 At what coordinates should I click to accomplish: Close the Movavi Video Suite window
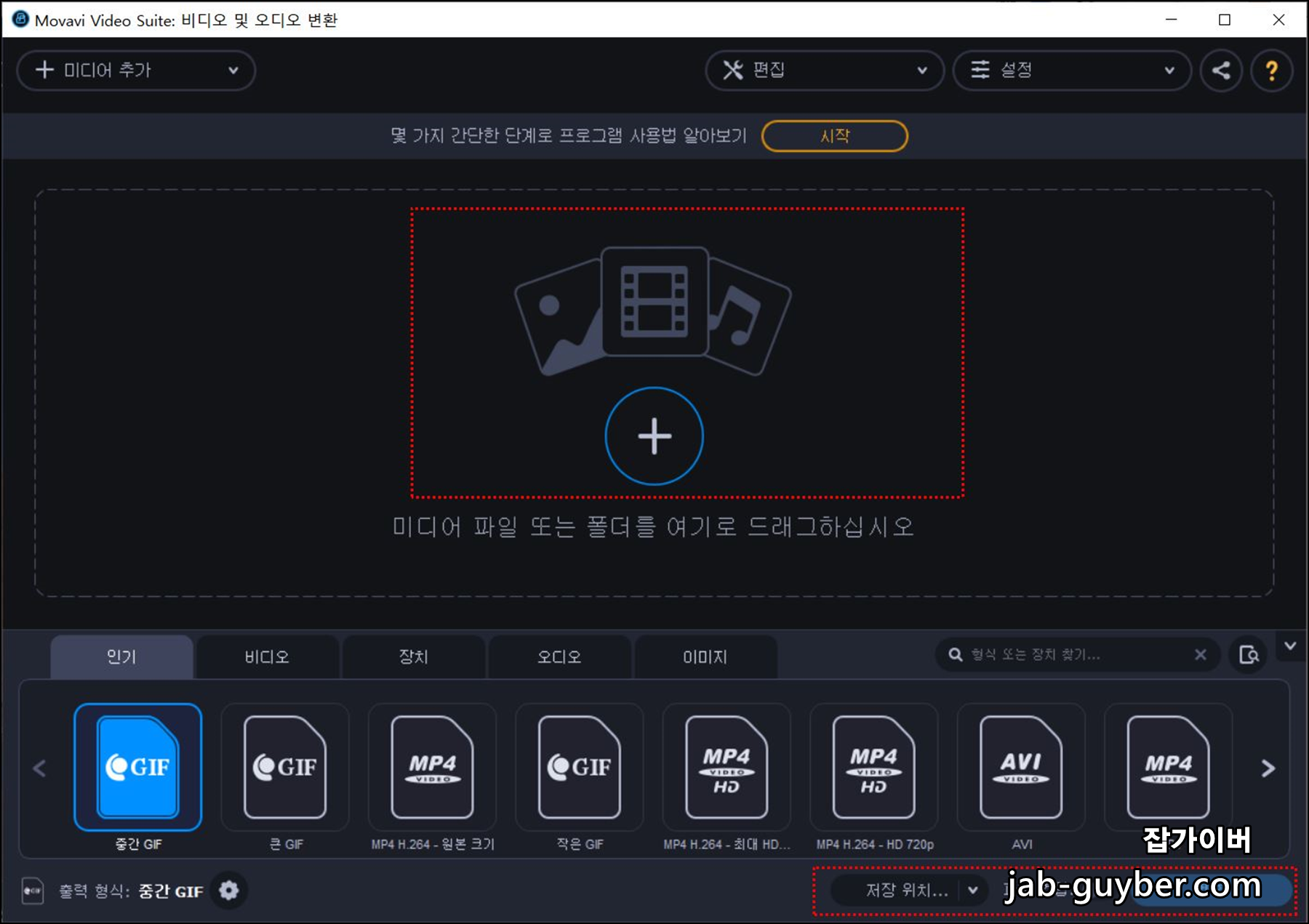click(x=1278, y=20)
